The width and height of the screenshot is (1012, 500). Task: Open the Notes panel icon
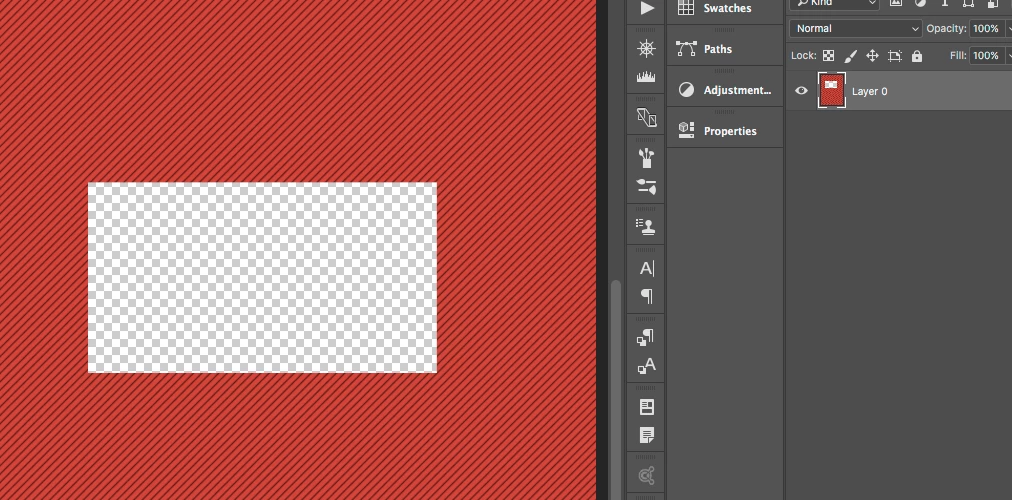[646, 435]
